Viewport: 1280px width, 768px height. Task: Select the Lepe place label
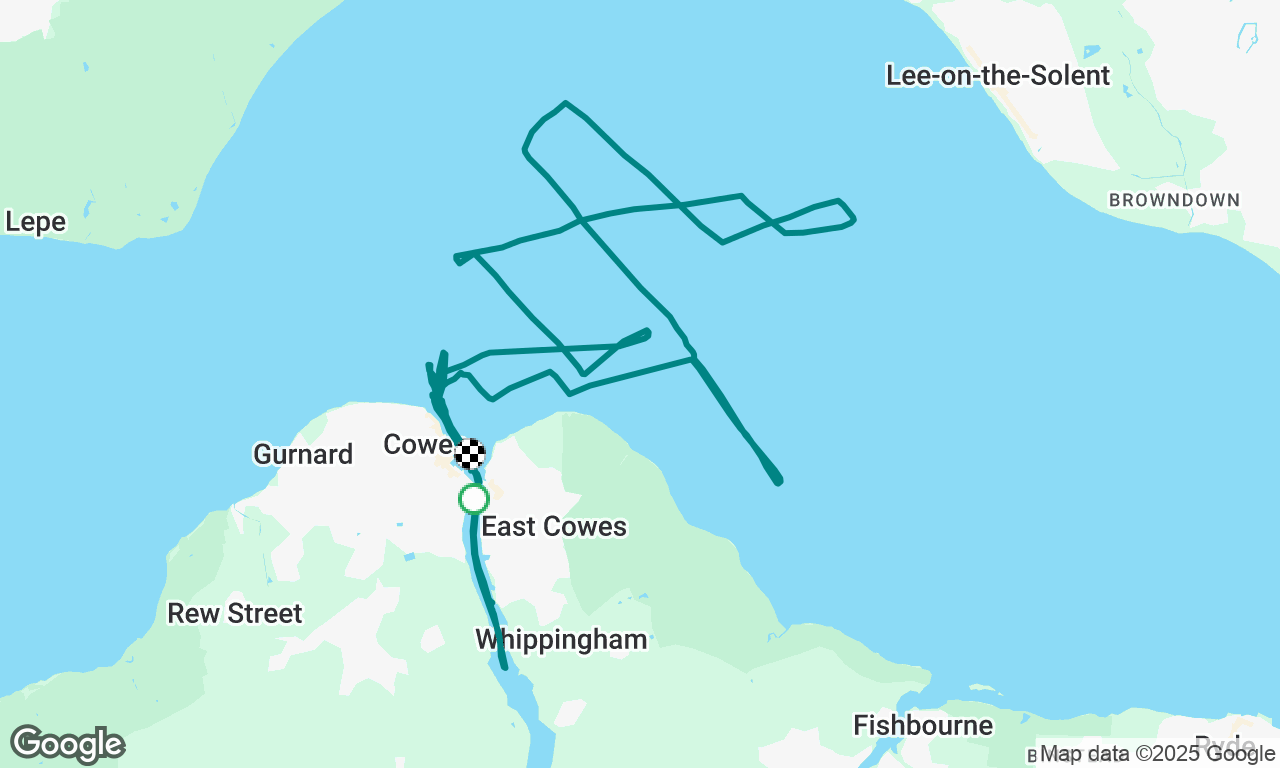(x=35, y=222)
